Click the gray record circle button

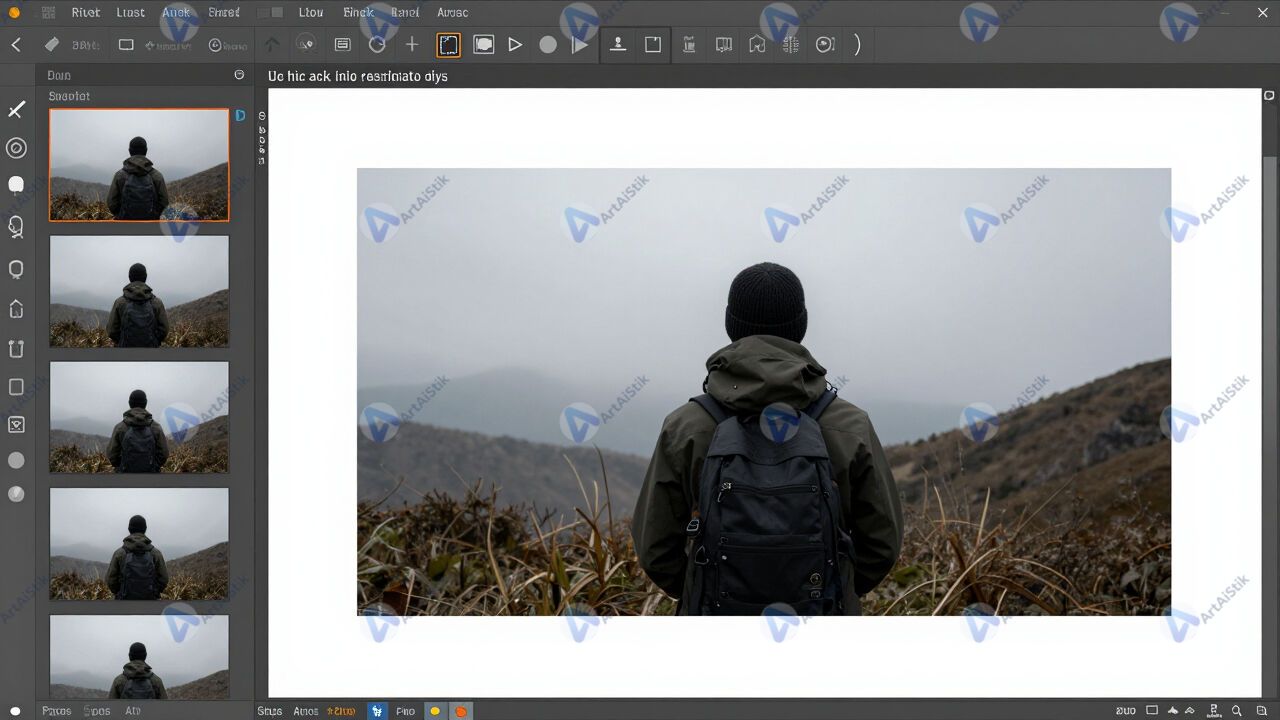pos(548,45)
